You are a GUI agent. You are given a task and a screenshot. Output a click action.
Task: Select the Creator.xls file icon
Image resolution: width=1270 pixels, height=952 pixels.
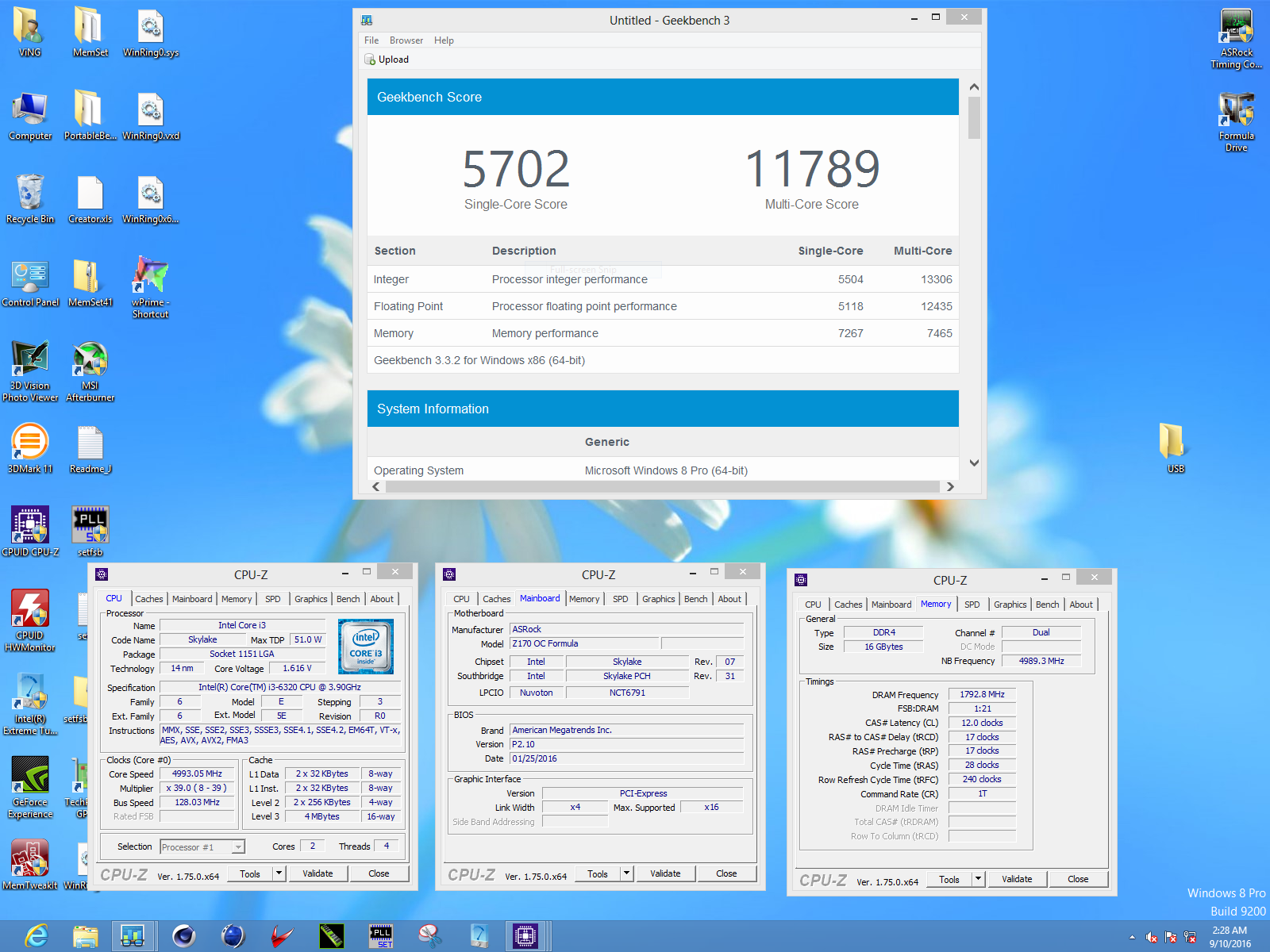[90, 198]
